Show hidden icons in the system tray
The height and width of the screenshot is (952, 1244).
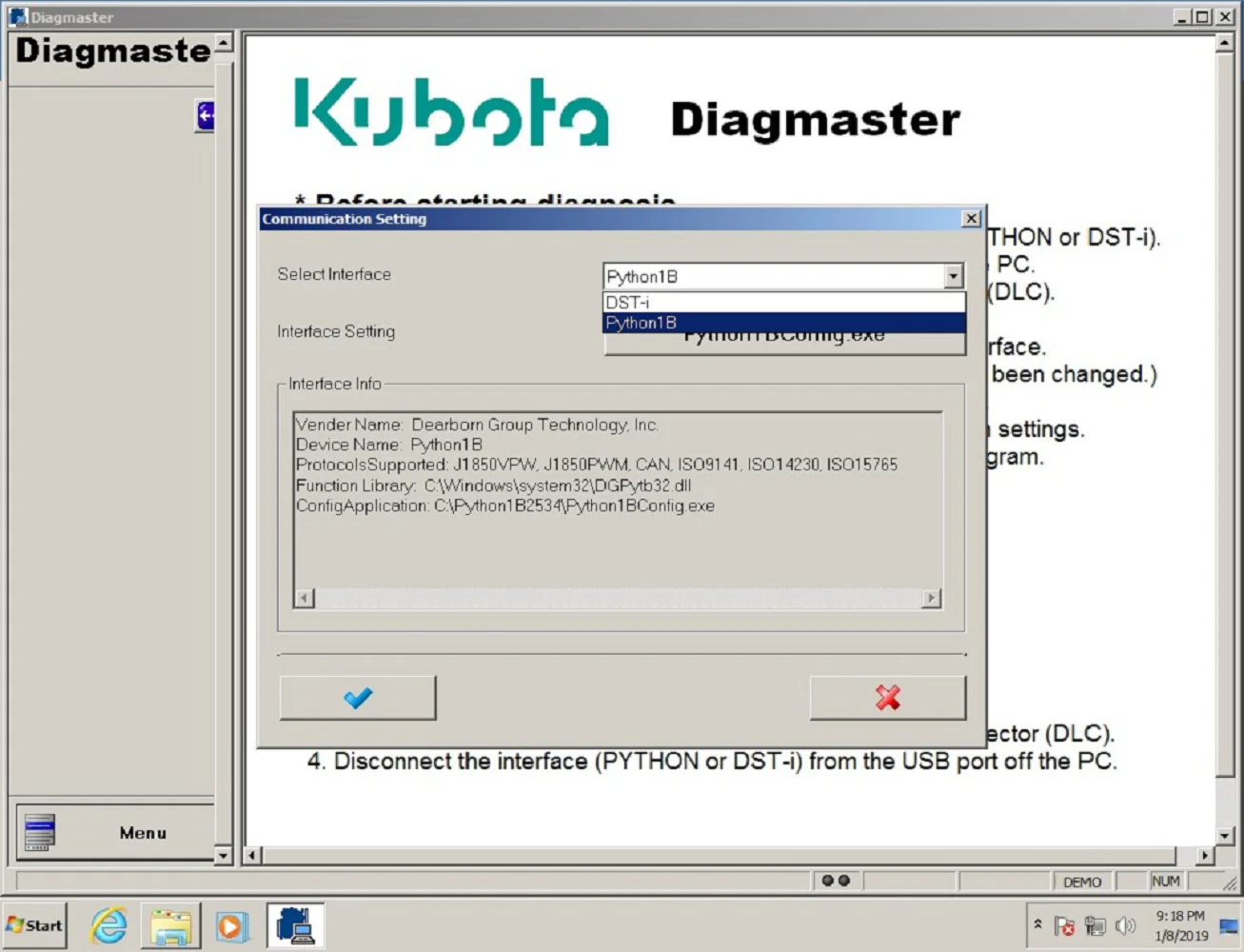[1037, 924]
